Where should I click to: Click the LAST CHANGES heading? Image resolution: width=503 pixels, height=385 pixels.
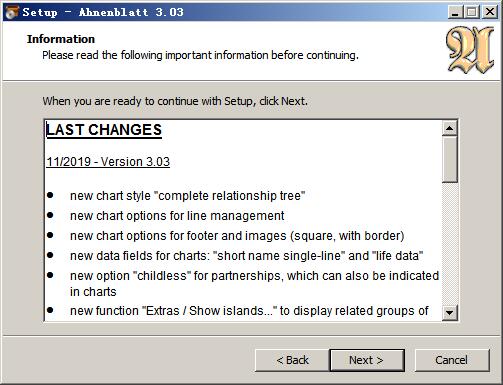tap(104, 130)
